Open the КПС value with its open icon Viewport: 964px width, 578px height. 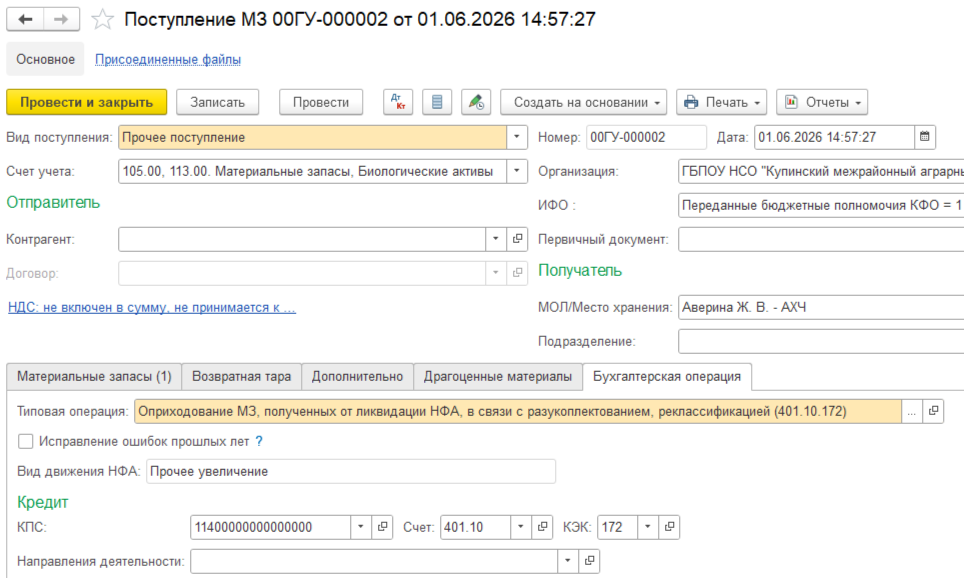point(382,527)
